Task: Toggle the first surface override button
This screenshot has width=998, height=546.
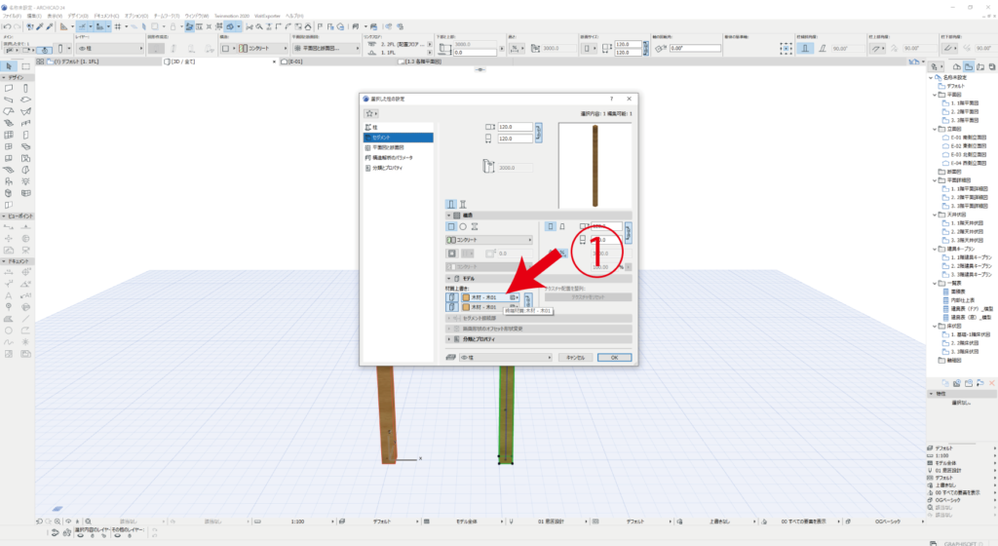Action: pos(453,297)
